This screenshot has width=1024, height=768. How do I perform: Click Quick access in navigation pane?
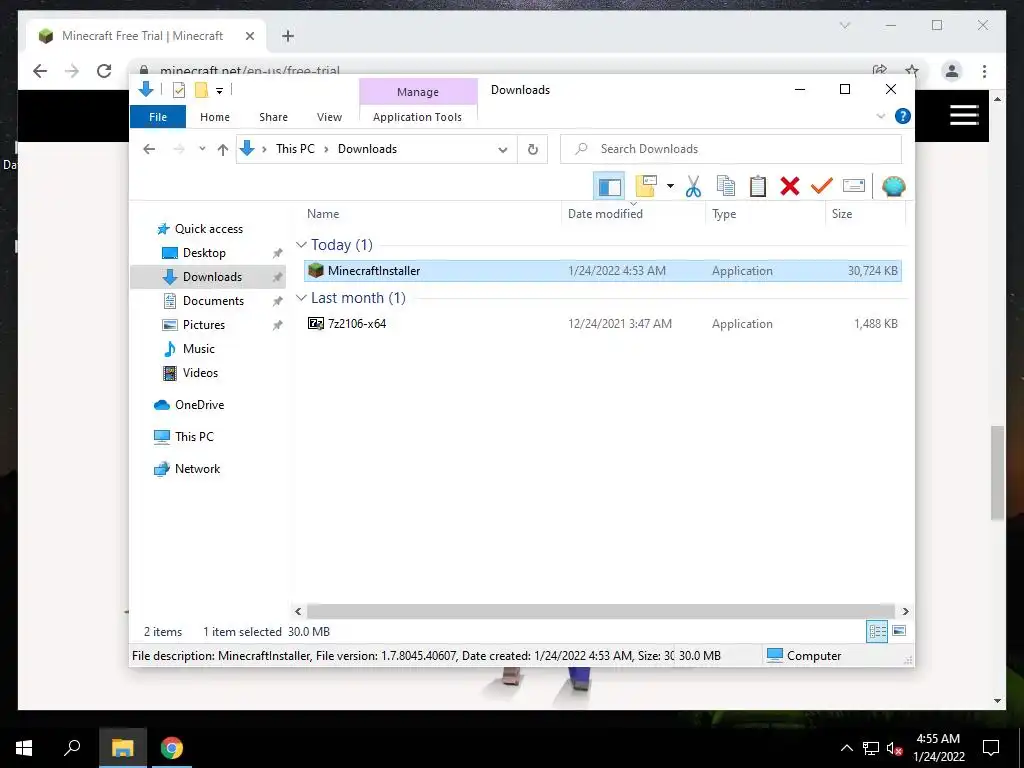[x=208, y=229]
